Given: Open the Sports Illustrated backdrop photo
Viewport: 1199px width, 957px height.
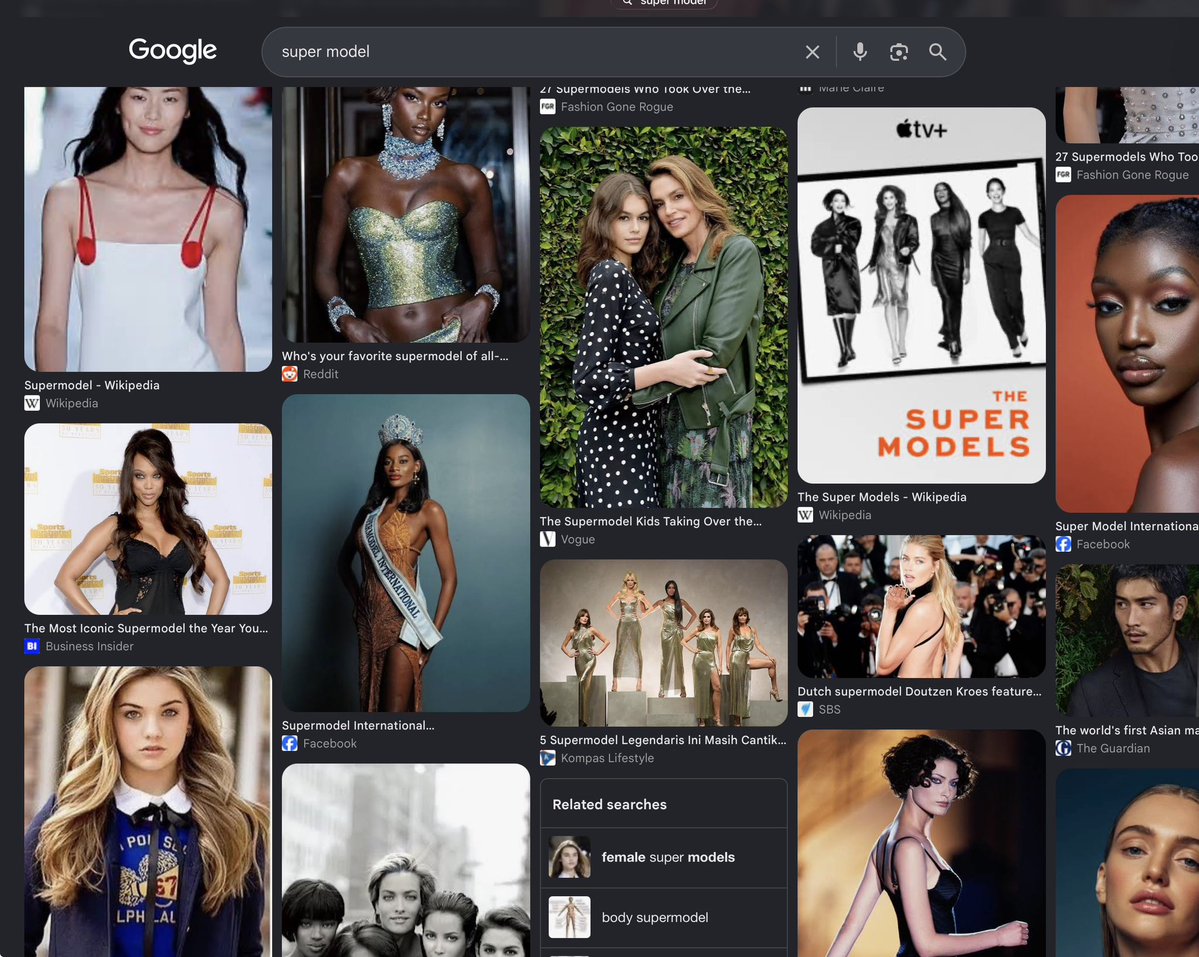Looking at the screenshot, I should (x=148, y=519).
